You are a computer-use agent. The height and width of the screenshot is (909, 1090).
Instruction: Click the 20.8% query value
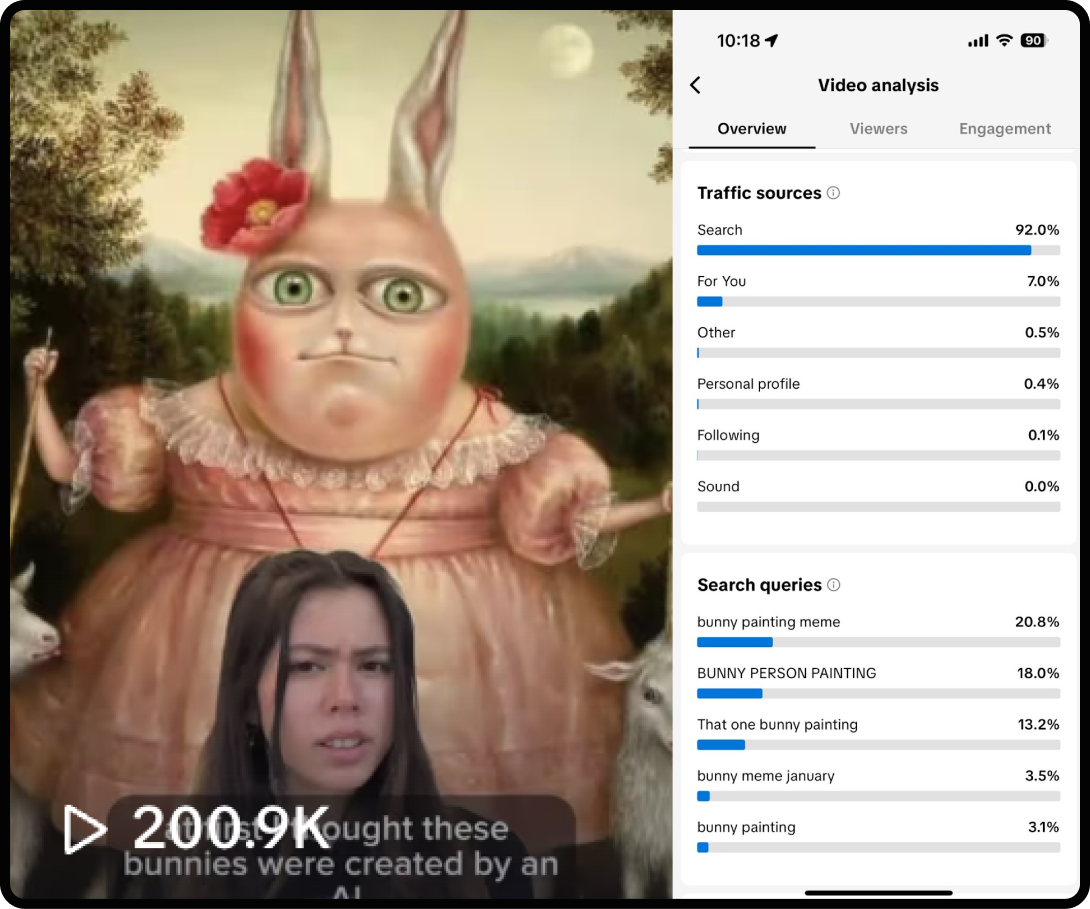point(1037,622)
